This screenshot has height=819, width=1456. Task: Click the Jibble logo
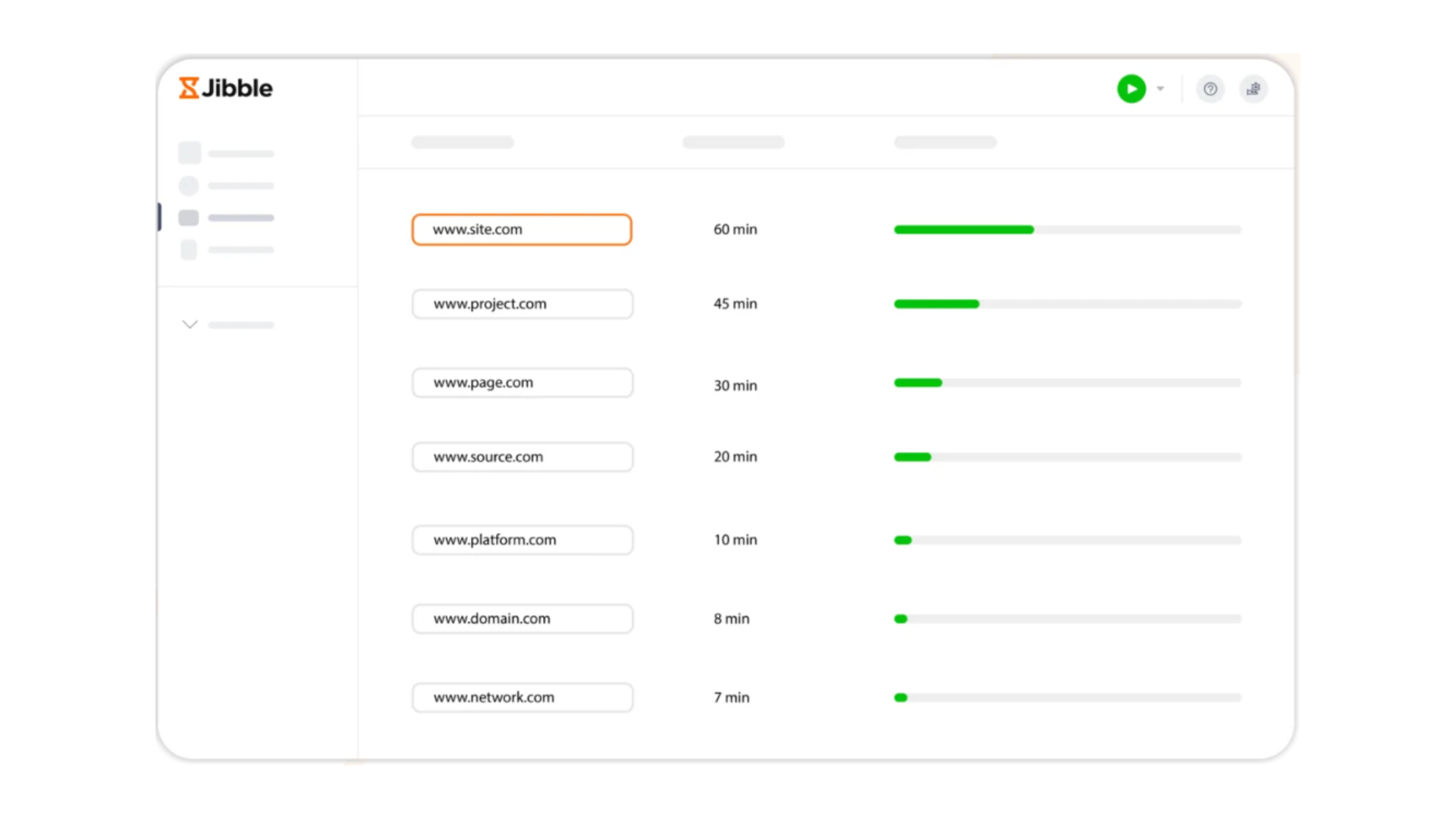pos(225,88)
